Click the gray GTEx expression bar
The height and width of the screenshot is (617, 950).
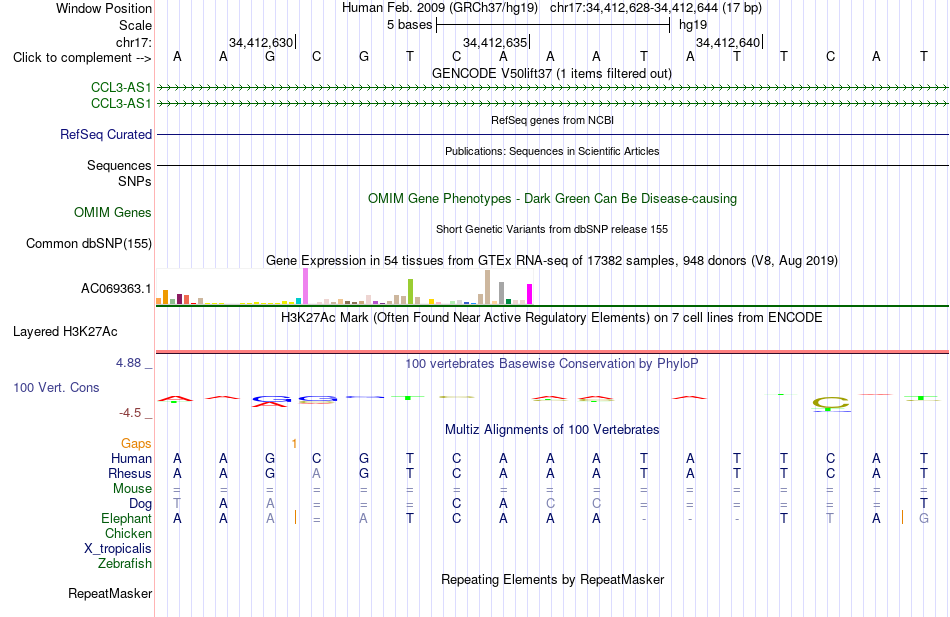click(x=501, y=293)
